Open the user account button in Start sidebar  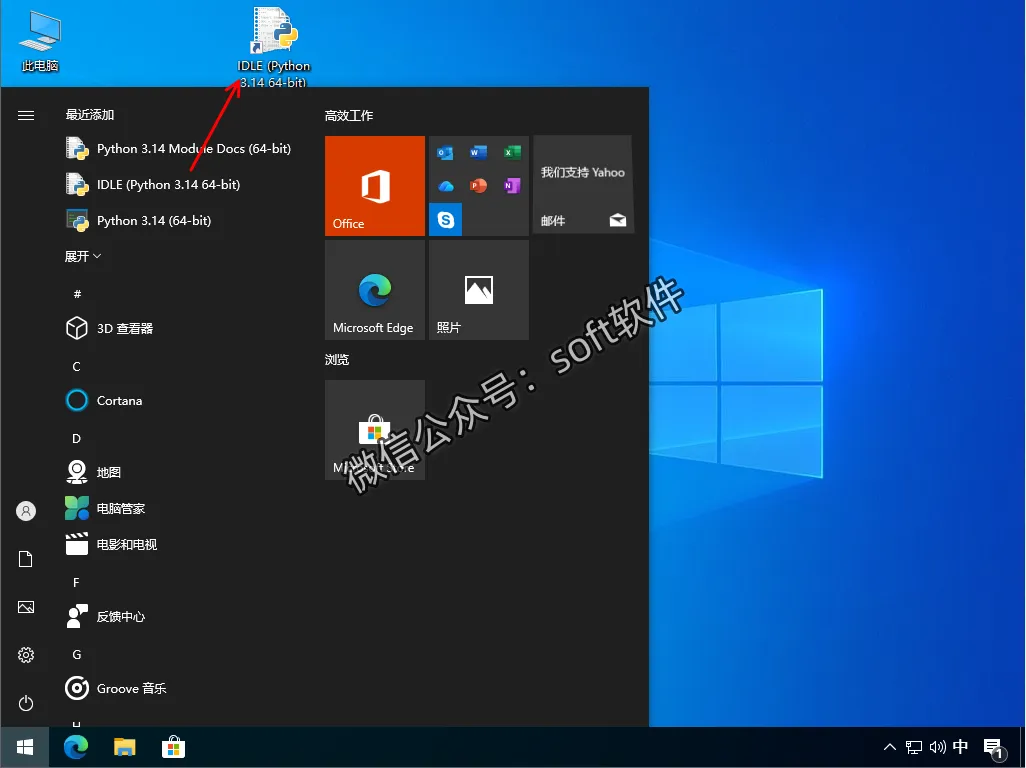(x=26, y=511)
